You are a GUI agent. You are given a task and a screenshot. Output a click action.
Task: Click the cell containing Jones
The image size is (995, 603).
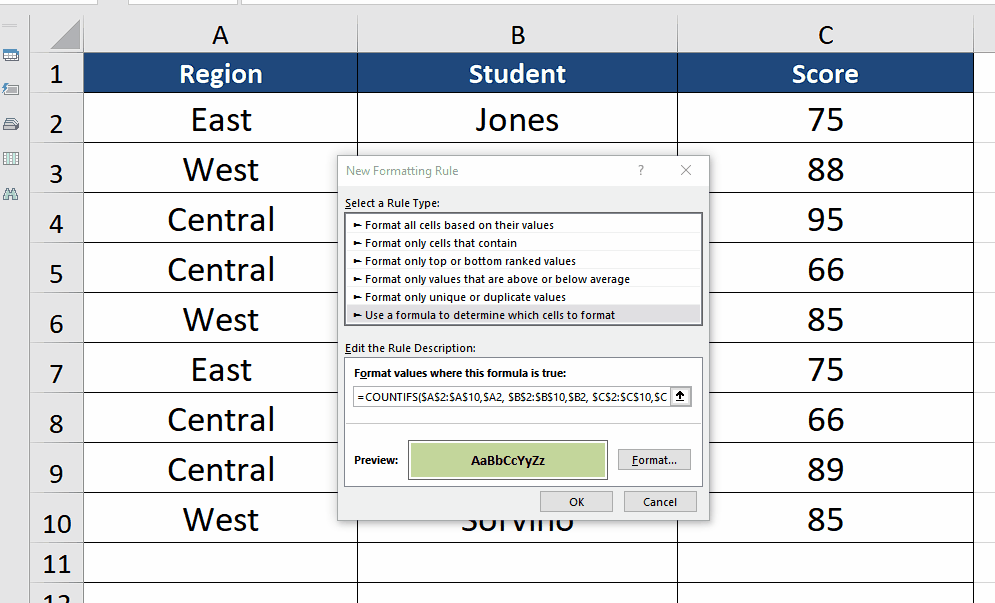coord(517,119)
